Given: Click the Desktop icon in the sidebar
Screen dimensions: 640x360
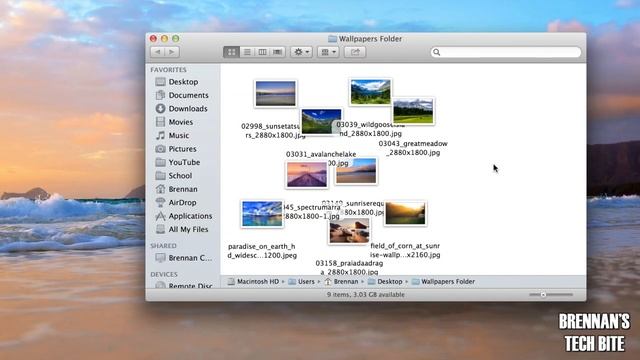Looking at the screenshot, I should coord(160,82).
